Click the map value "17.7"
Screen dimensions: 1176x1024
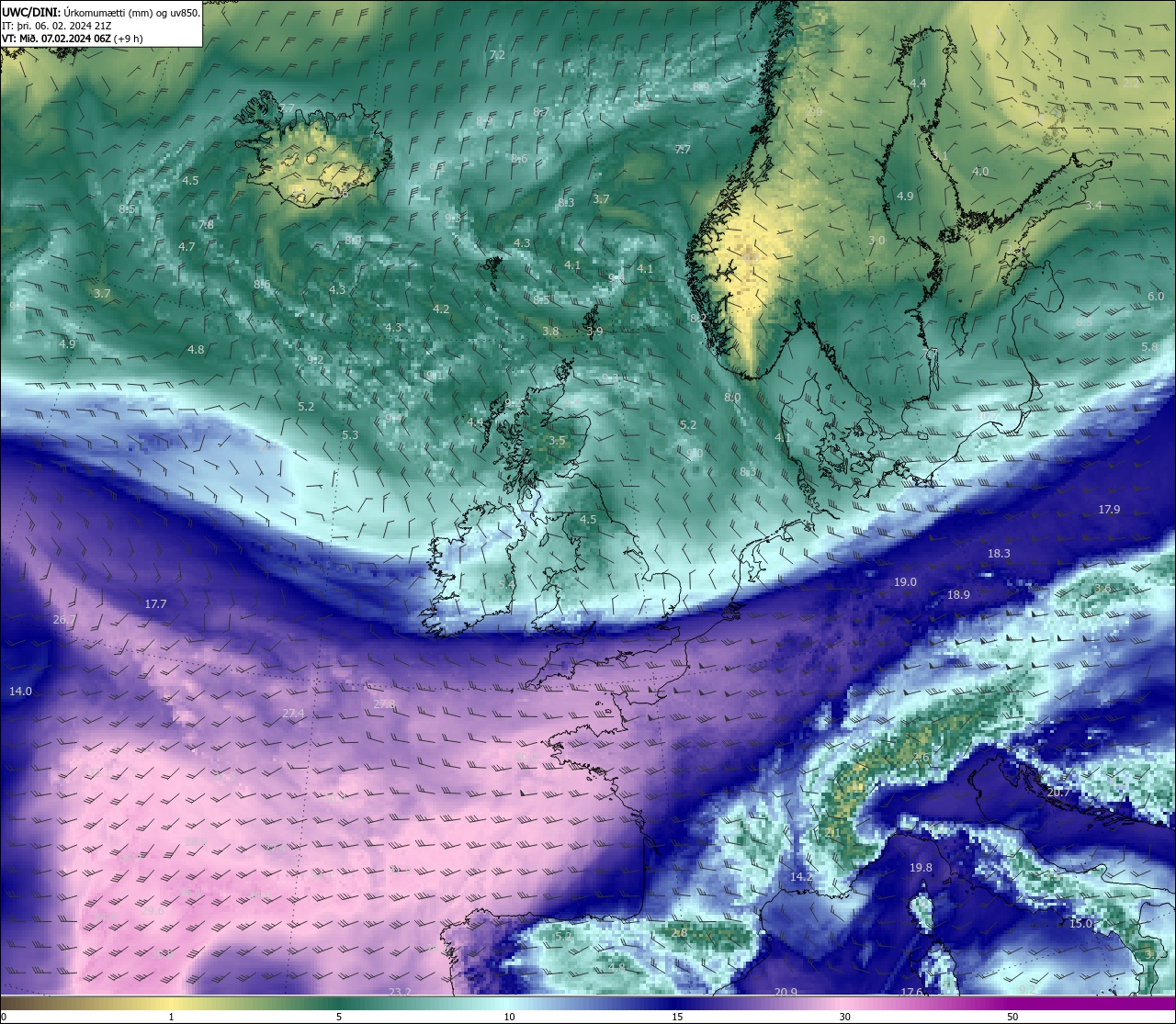pos(156,604)
